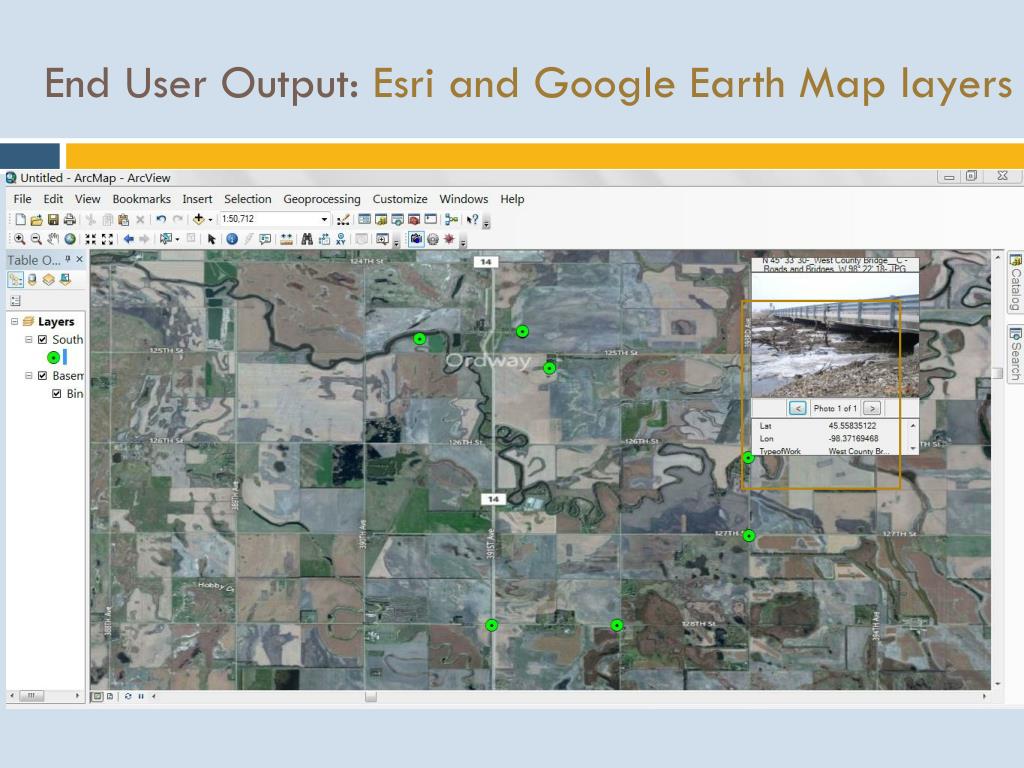Uncheck the South layer visibility checkbox

[43, 340]
